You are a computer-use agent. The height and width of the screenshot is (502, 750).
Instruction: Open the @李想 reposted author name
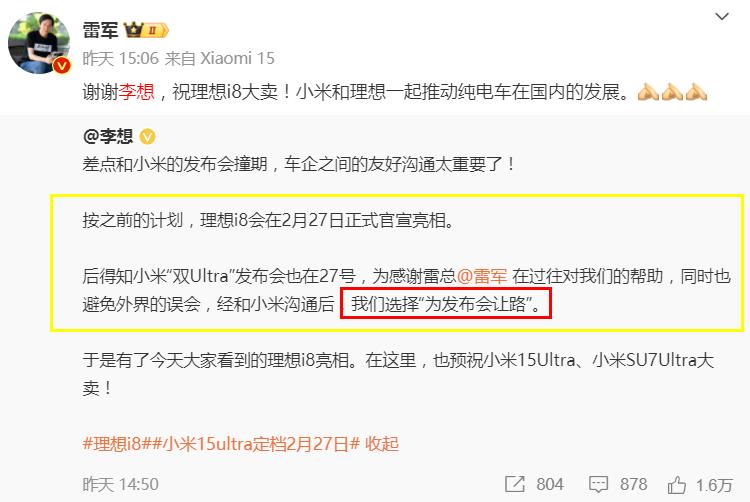tap(108, 137)
